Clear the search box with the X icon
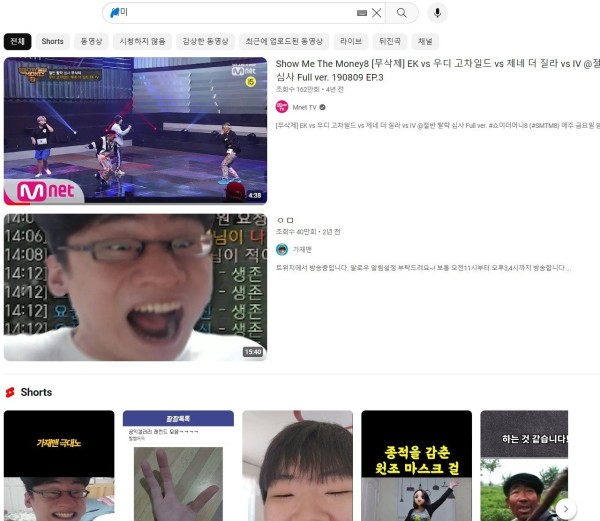Screen dimensions: 600x521 click(x=377, y=13)
